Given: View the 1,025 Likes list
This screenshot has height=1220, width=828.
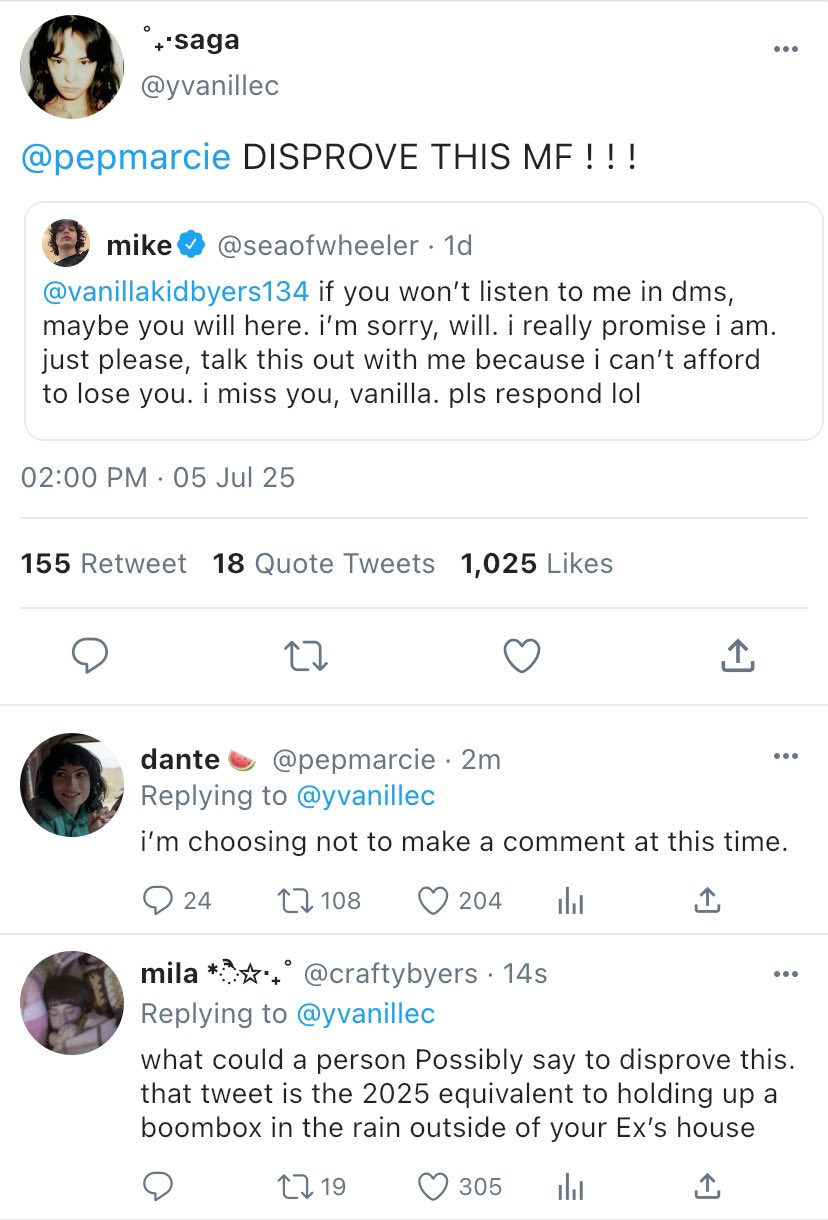Looking at the screenshot, I should pyautogui.click(x=536, y=564).
